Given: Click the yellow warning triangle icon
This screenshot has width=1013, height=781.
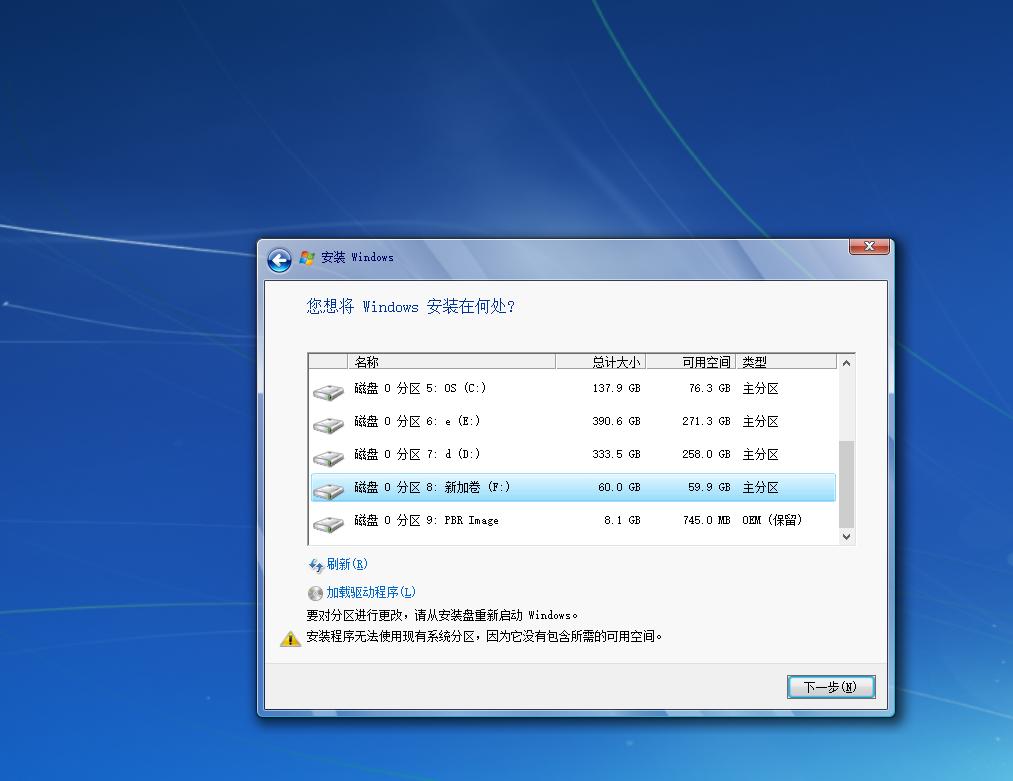Looking at the screenshot, I should (290, 638).
